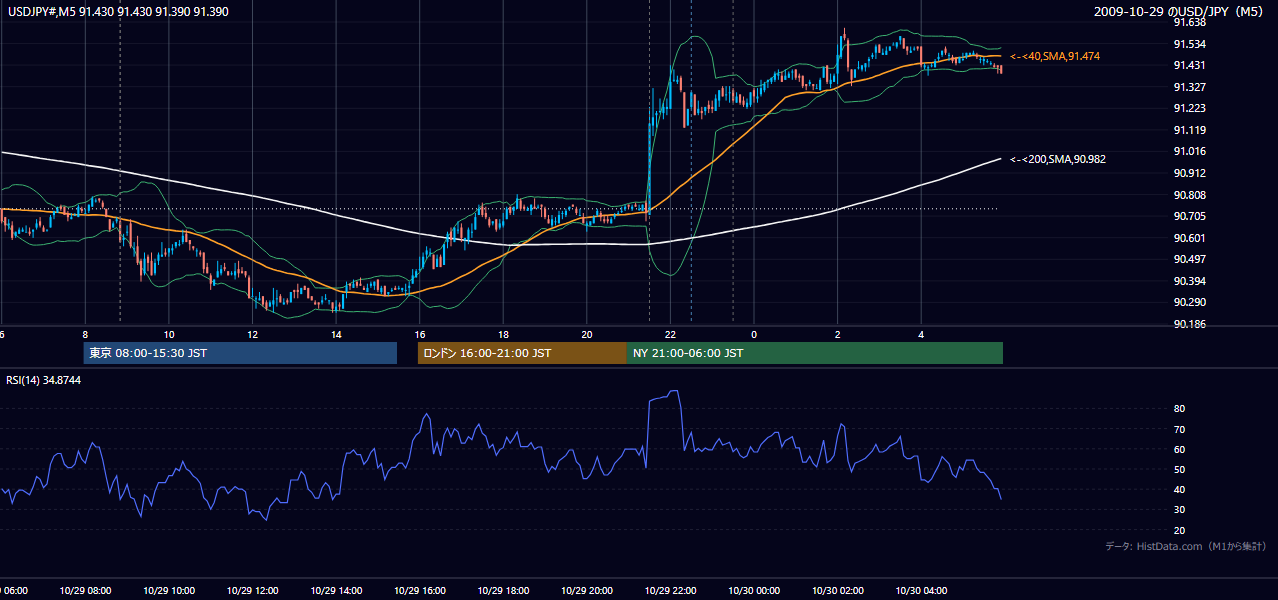Click price axis label 90.912

pyautogui.click(x=1189, y=173)
